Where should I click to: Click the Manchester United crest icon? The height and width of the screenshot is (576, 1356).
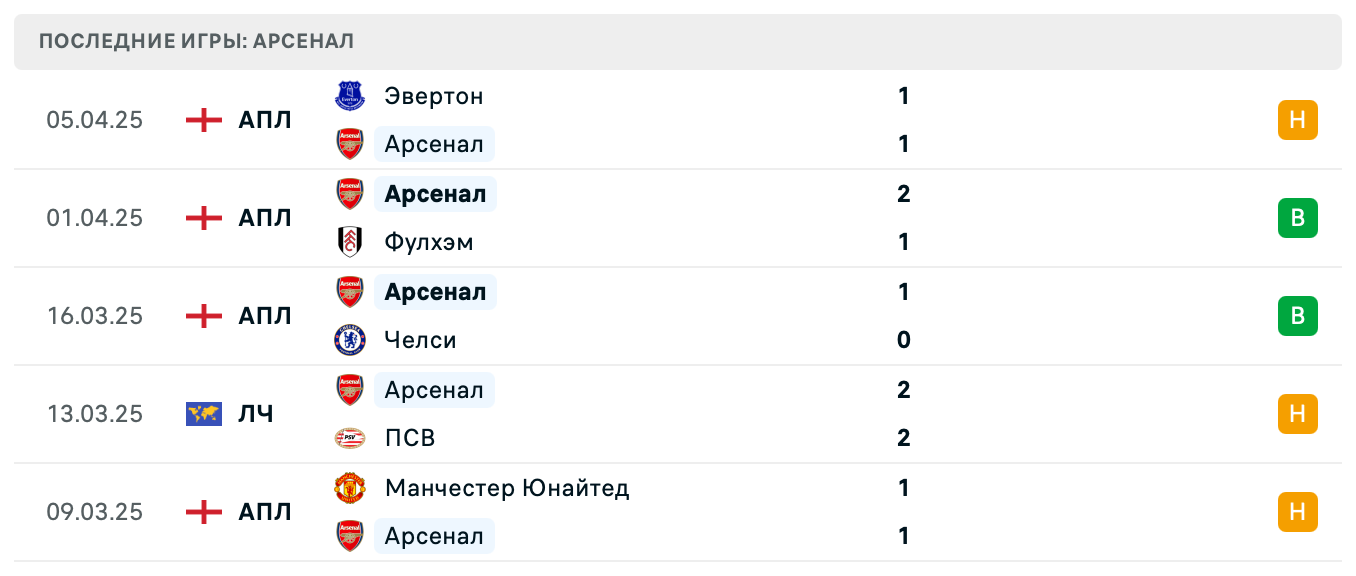[x=350, y=488]
